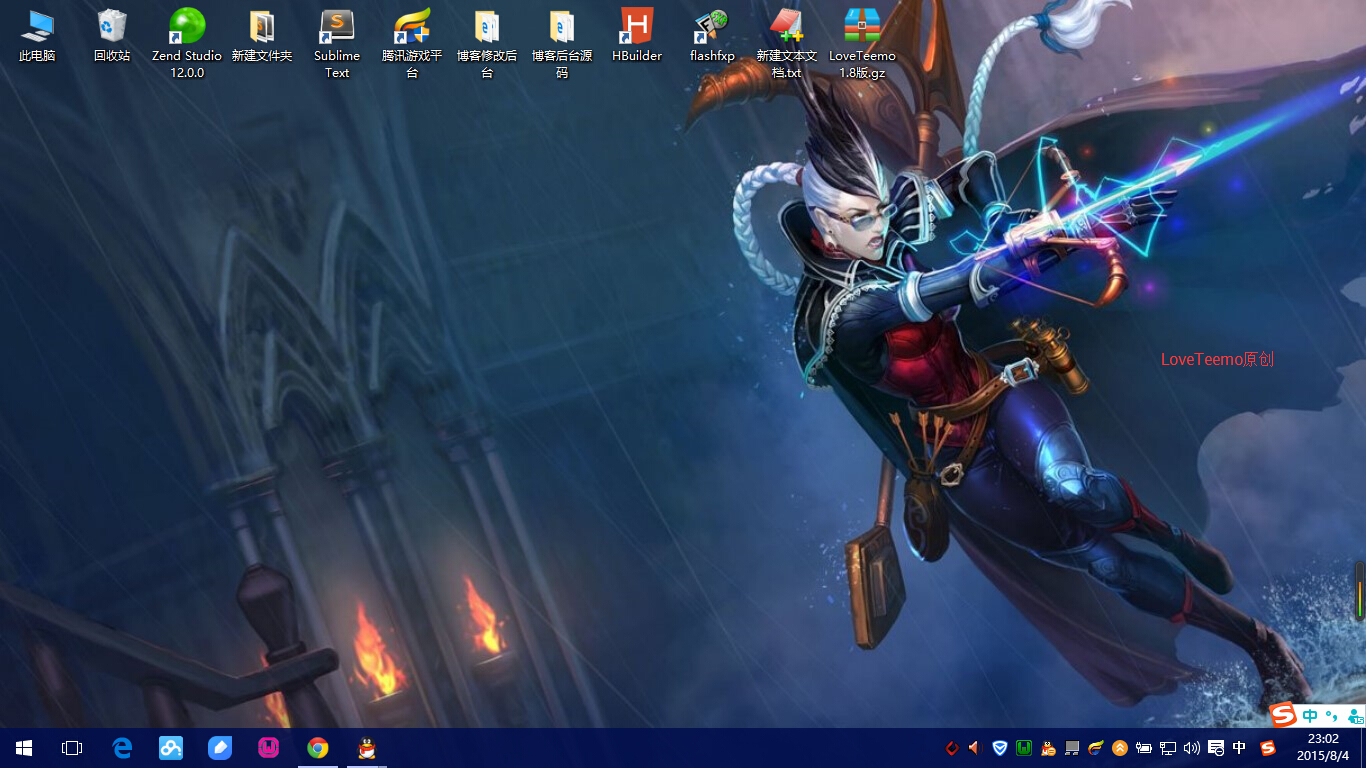1366x768 pixels.
Task: Select the flashfxp desktop shortcut
Action: tap(712, 27)
